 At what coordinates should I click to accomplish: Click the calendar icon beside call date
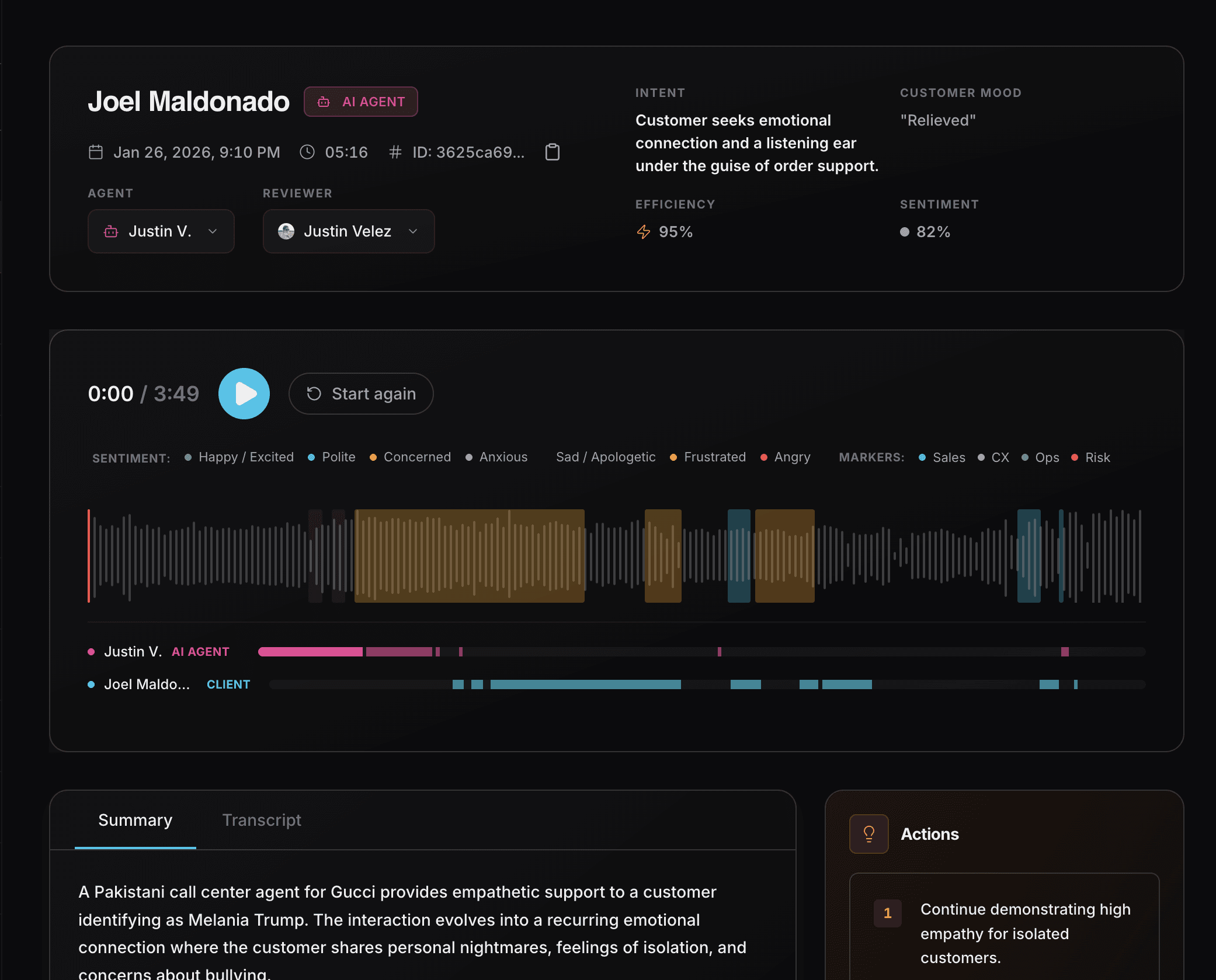96,152
